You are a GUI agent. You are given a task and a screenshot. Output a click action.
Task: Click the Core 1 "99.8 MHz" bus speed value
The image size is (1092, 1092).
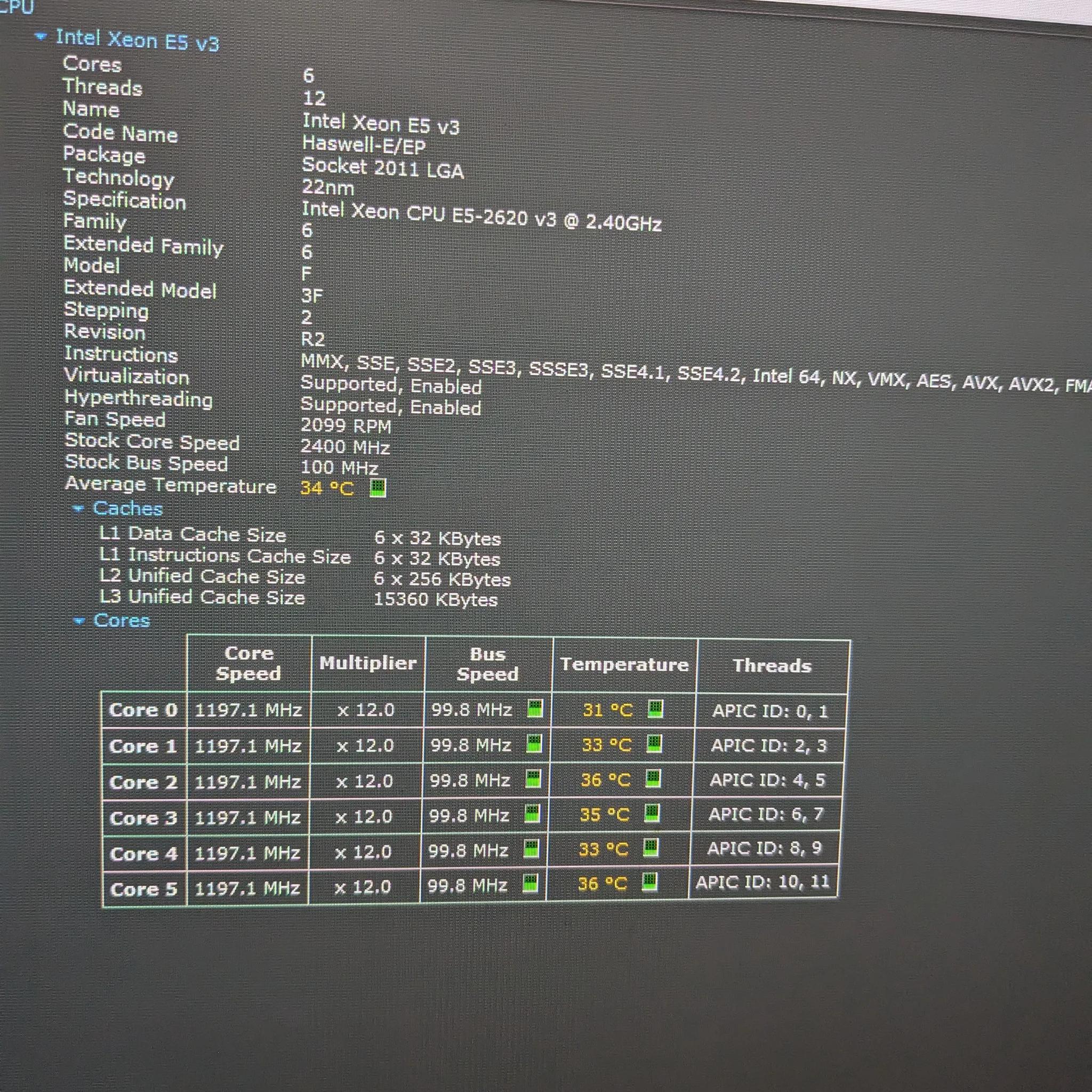point(471,745)
